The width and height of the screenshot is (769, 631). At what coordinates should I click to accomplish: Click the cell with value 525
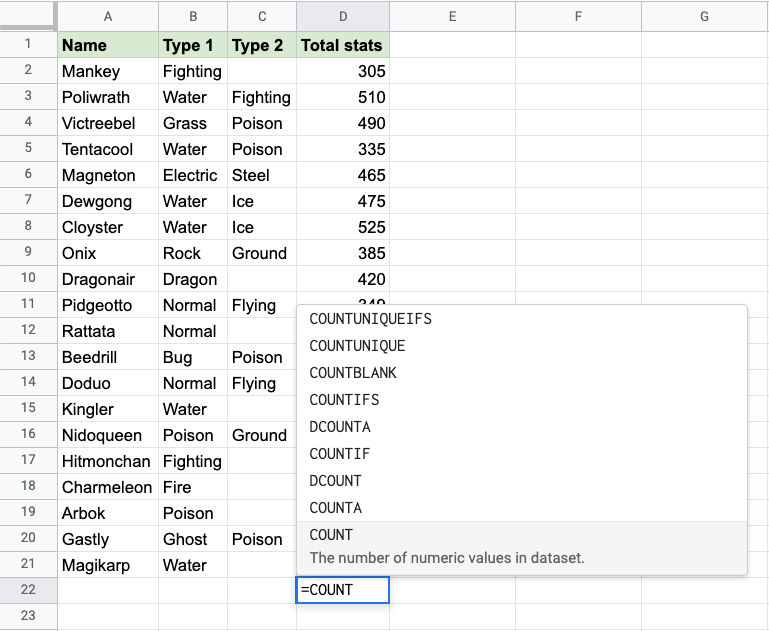point(343,227)
